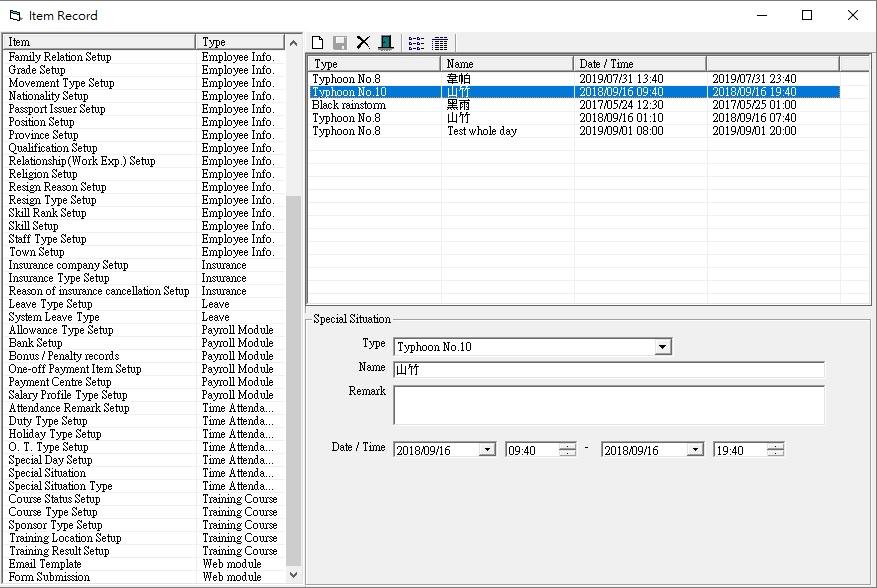Switch to list view icon

click(416, 43)
